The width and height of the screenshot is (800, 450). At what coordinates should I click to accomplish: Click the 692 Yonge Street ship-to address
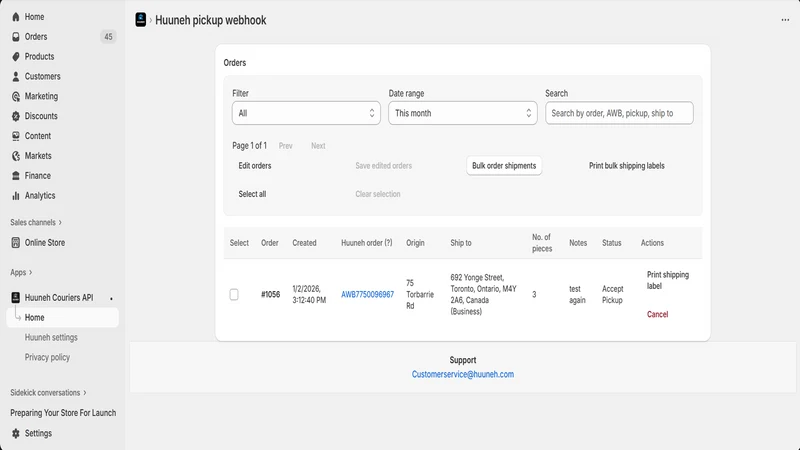click(x=483, y=294)
